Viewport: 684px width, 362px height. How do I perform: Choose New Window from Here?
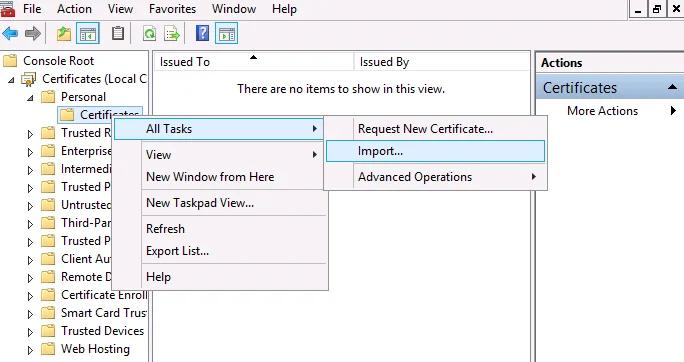pyautogui.click(x=219, y=177)
